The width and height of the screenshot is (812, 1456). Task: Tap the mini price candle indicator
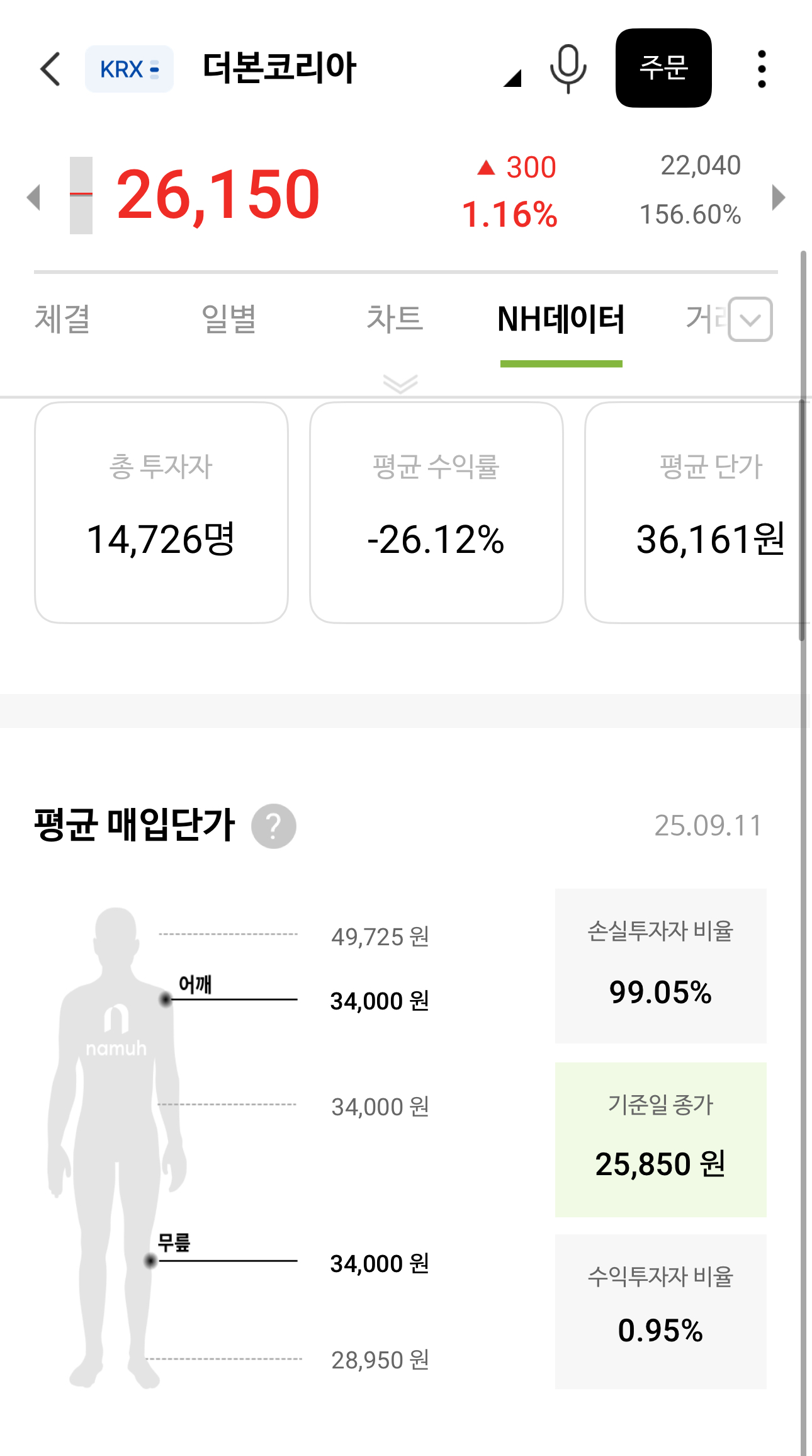pyautogui.click(x=81, y=195)
